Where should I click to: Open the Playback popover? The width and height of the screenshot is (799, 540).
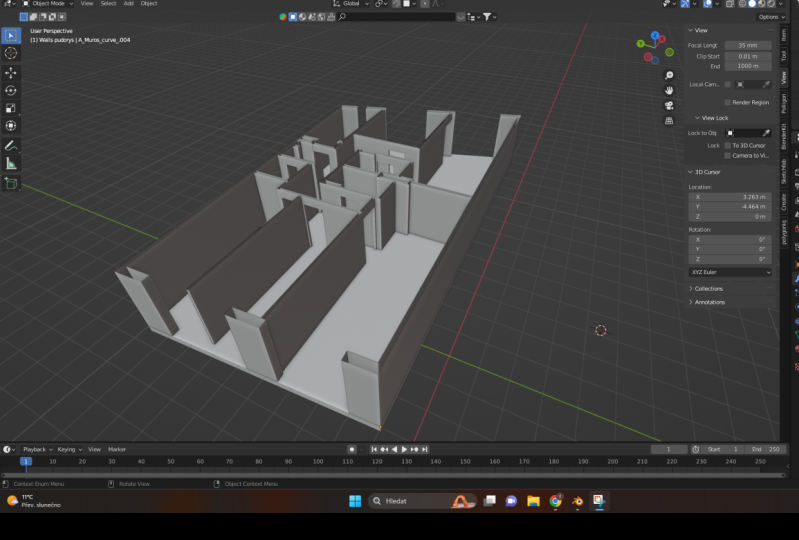[38, 449]
